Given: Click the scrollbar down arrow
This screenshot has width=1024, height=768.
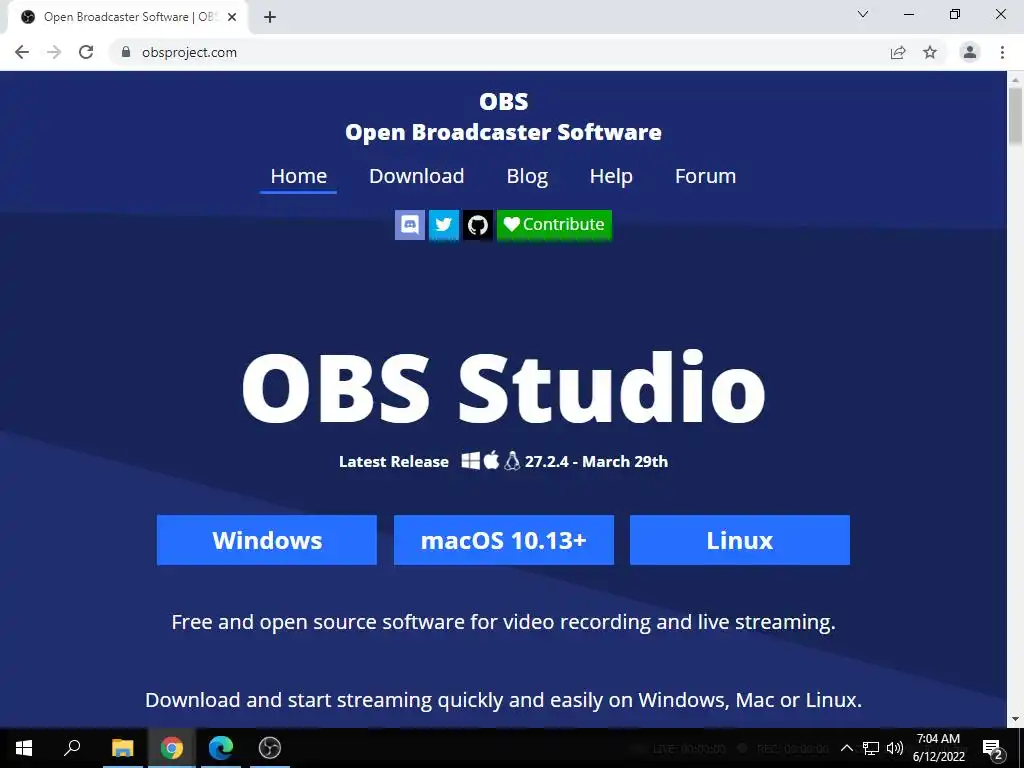Looking at the screenshot, I should pyautogui.click(x=1015, y=719).
